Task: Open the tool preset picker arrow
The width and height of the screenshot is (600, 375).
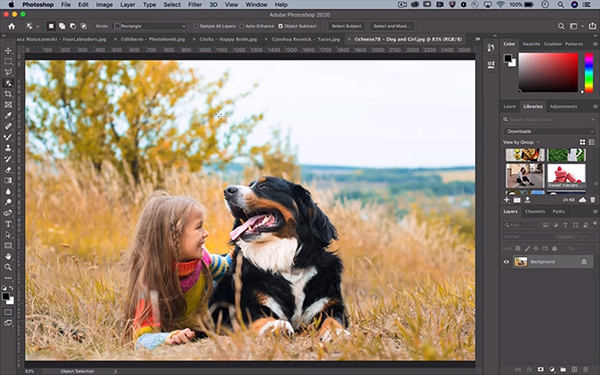Action: coord(38,26)
